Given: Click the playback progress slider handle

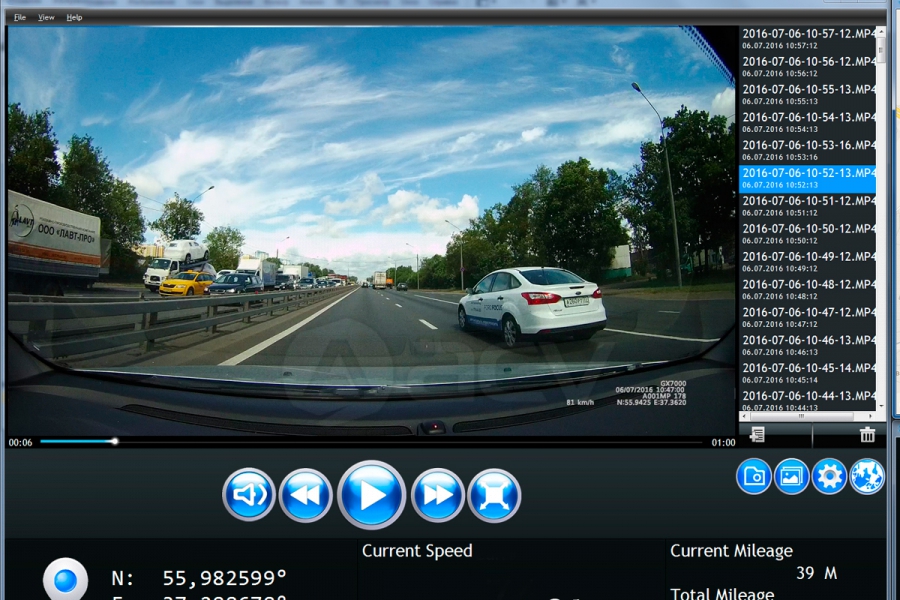Looking at the screenshot, I should point(115,442).
